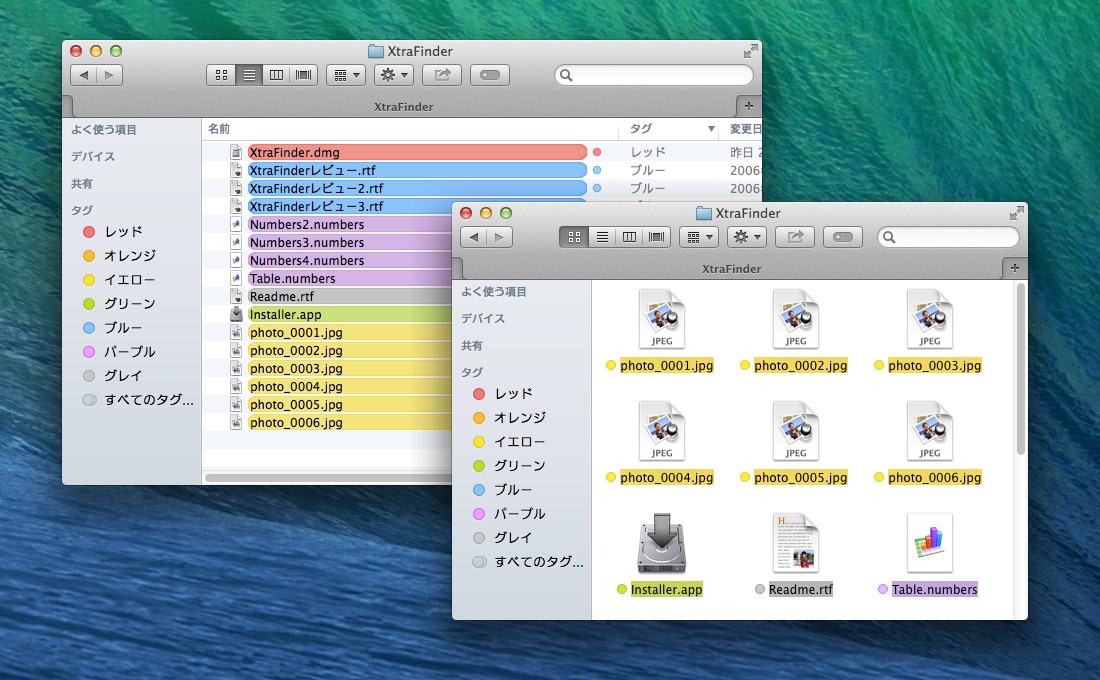Open action gear menu in rear window

[394, 75]
